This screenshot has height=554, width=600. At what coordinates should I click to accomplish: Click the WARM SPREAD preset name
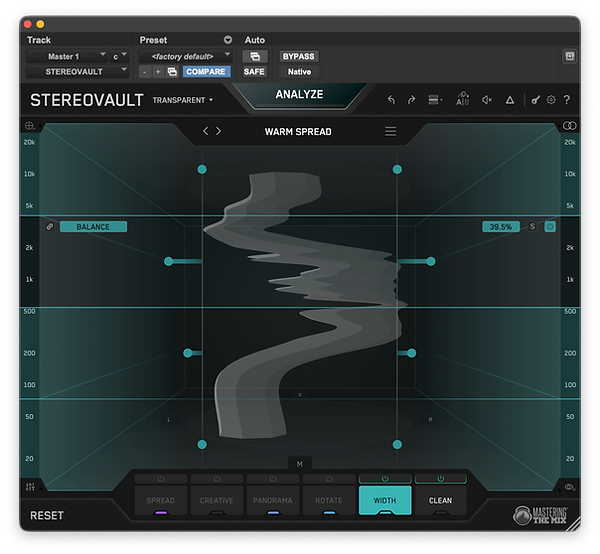[298, 132]
